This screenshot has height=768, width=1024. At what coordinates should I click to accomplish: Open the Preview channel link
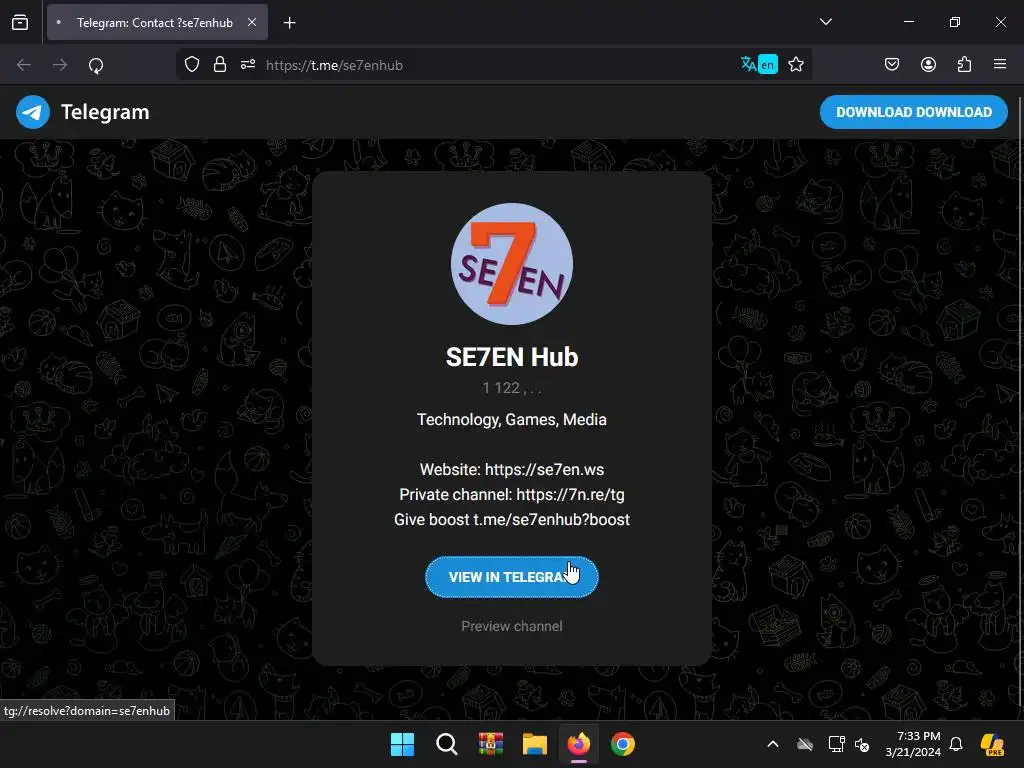point(512,626)
